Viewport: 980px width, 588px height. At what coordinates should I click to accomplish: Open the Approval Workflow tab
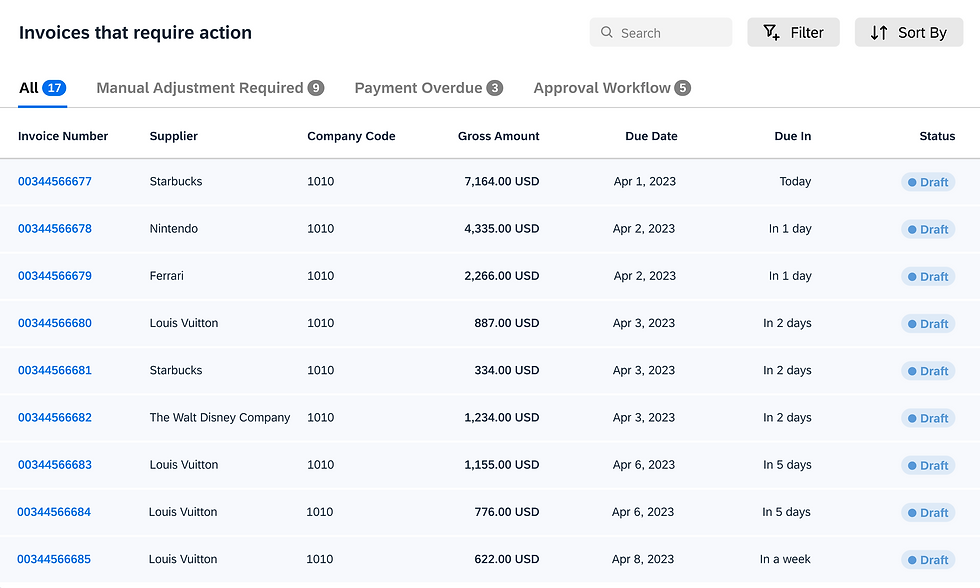pos(612,88)
